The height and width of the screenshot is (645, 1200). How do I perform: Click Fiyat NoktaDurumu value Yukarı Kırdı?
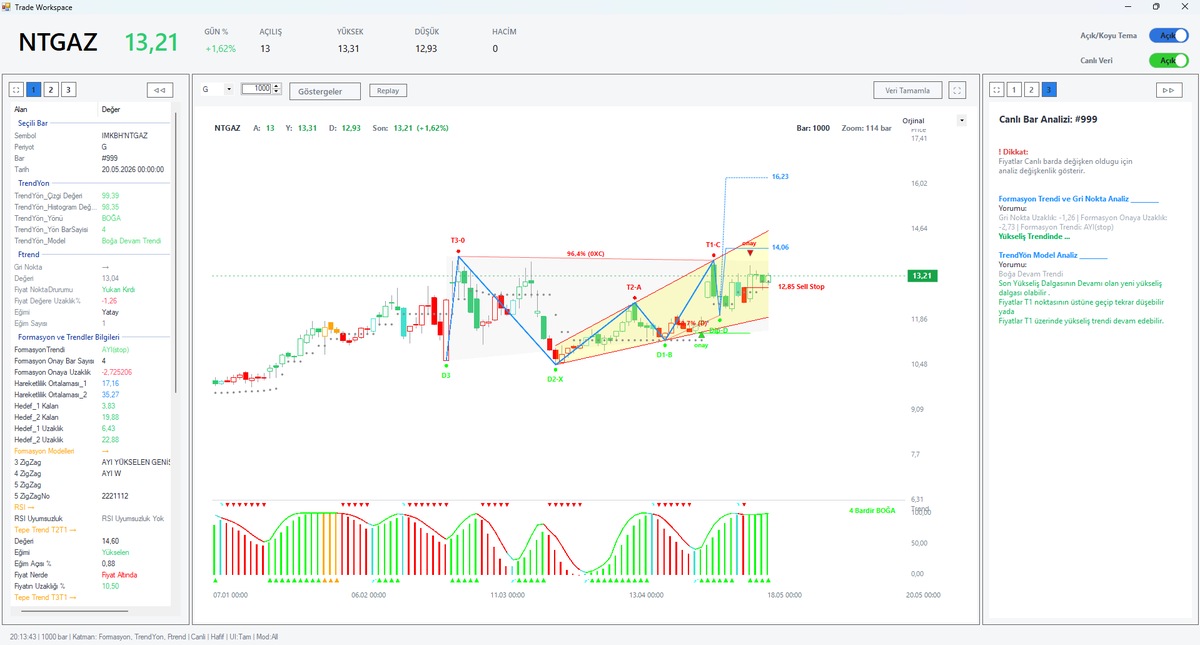click(x=119, y=289)
